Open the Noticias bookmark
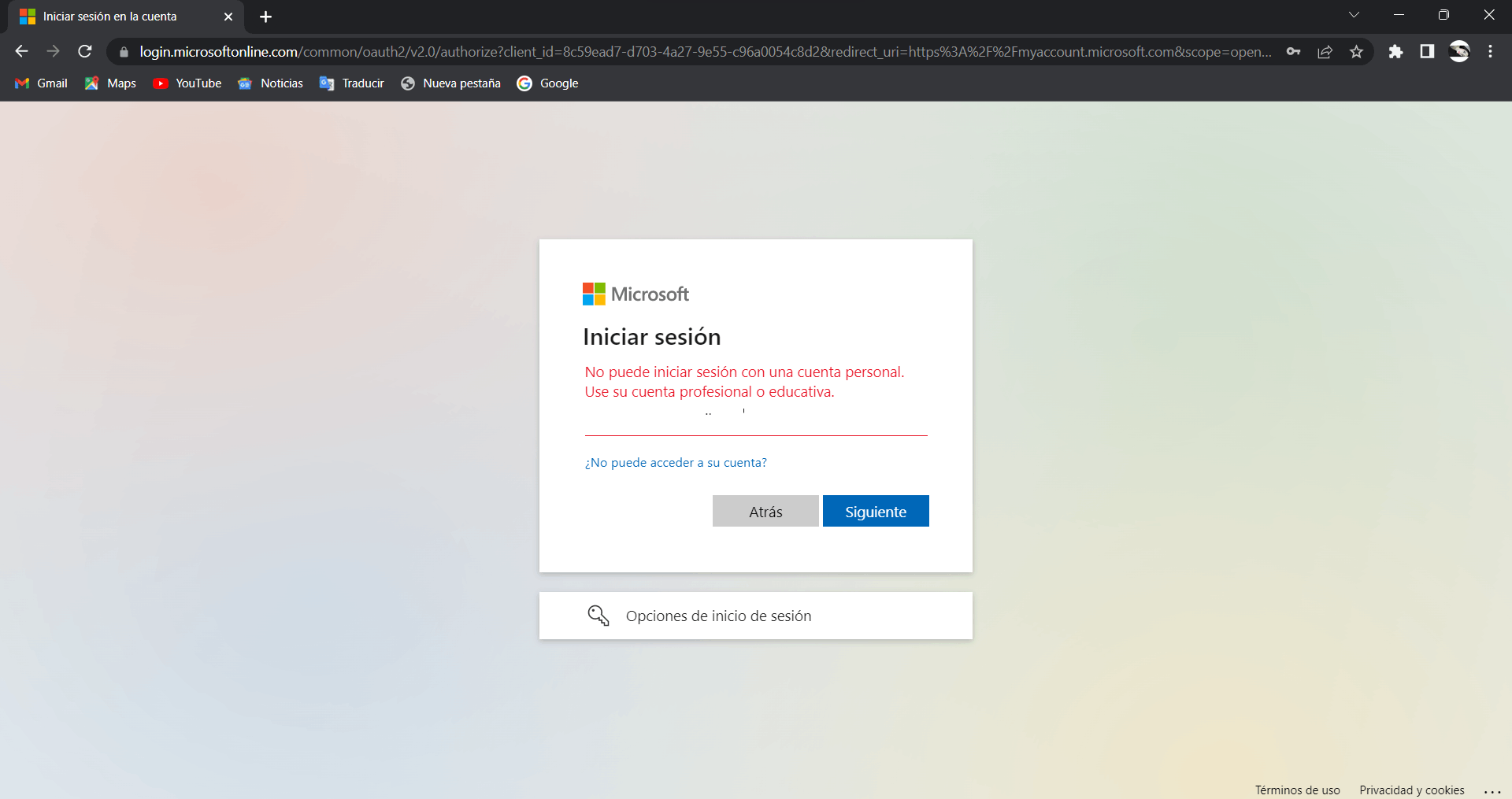Image resolution: width=1512 pixels, height=799 pixels. pos(271,83)
